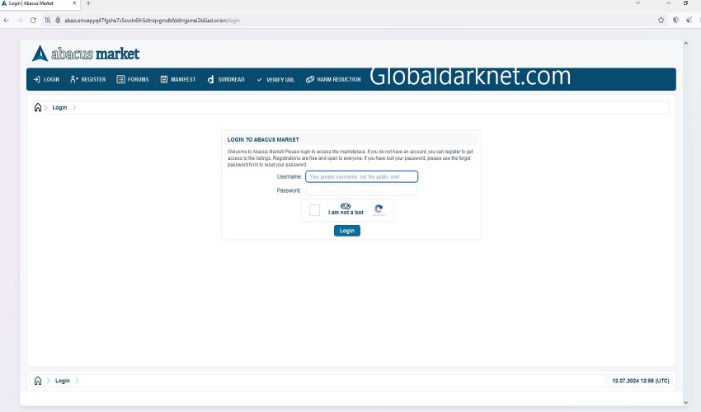This screenshot has width=701, height=412.
Task: Click the onion URL in address bar
Action: click(152, 21)
